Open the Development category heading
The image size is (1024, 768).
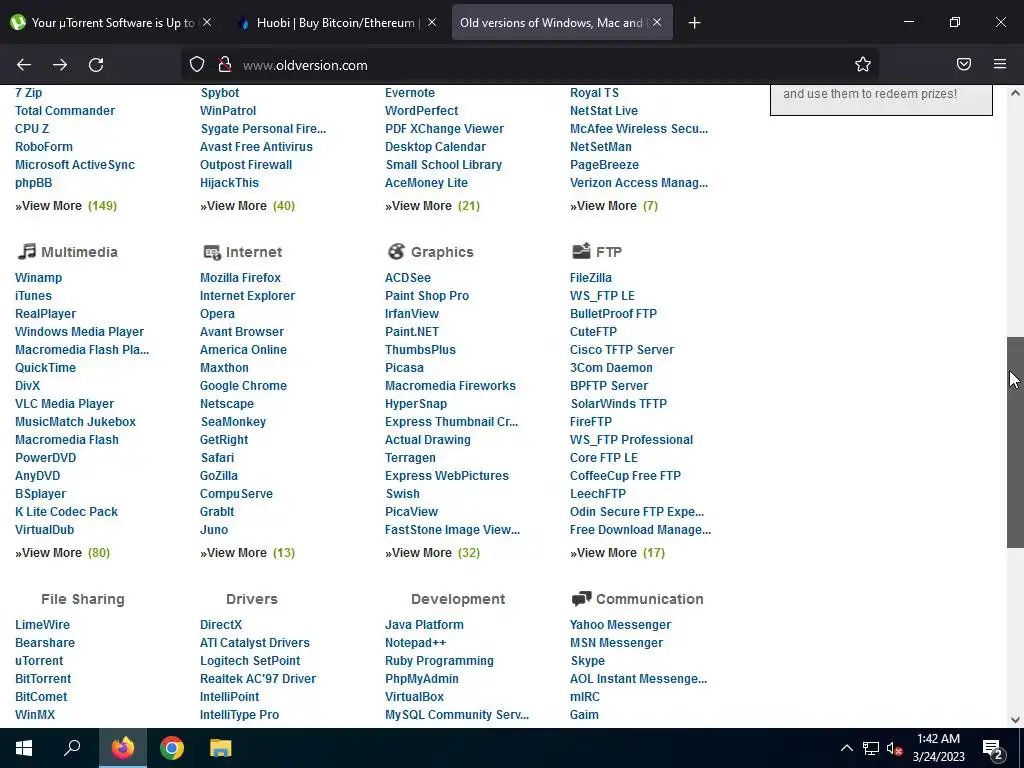[458, 599]
